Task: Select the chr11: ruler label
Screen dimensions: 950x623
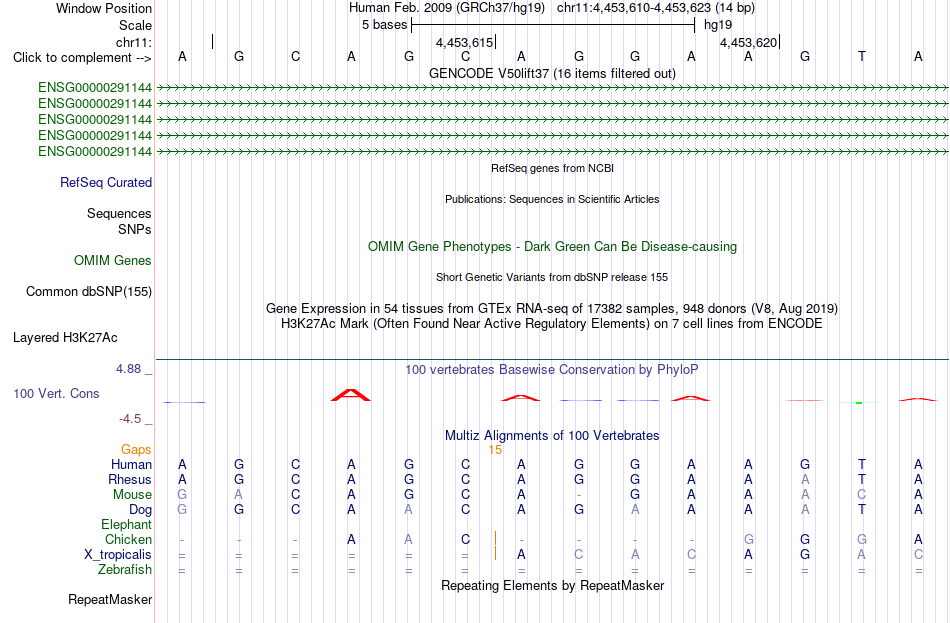Action: tap(133, 42)
